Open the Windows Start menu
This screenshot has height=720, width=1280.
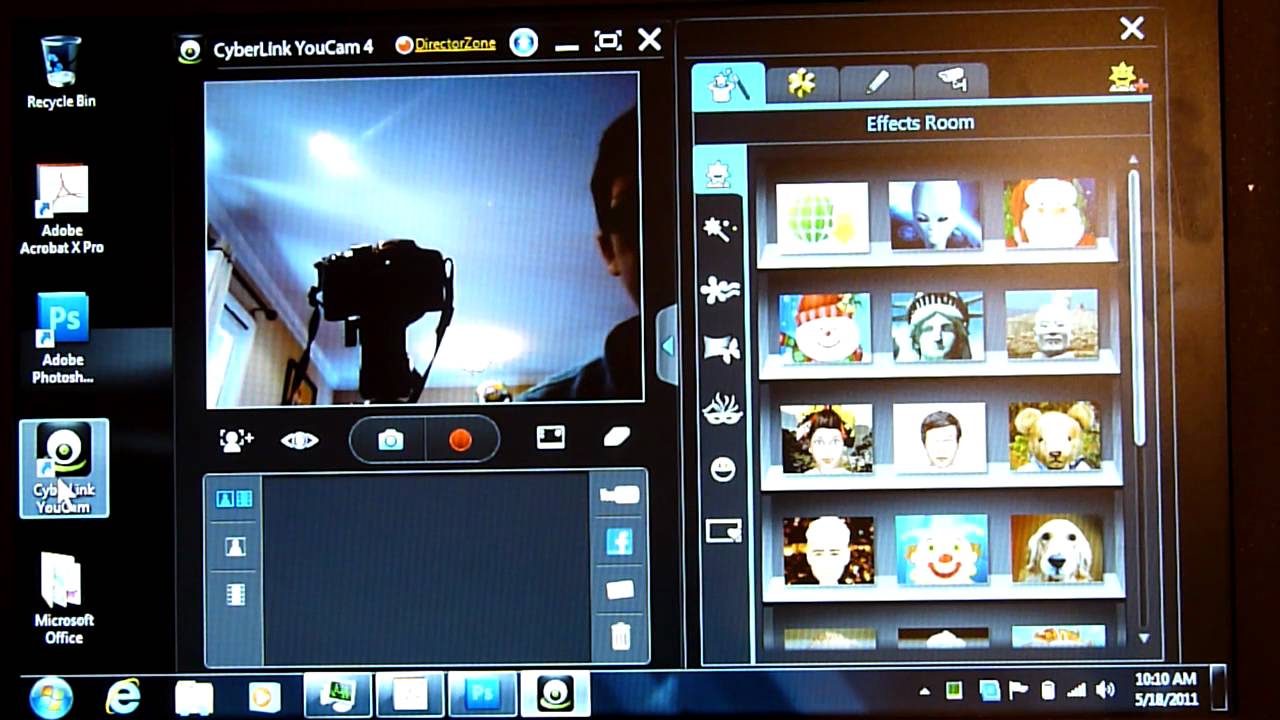(51, 696)
